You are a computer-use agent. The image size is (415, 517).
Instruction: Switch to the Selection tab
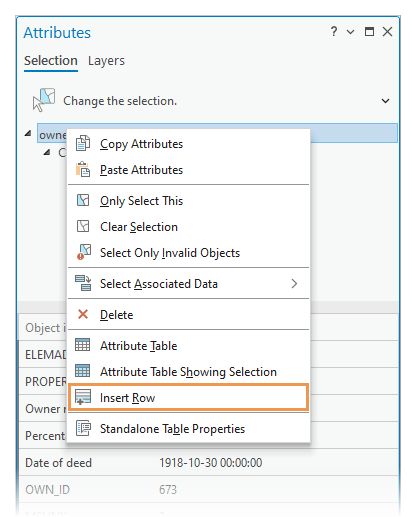click(x=51, y=61)
